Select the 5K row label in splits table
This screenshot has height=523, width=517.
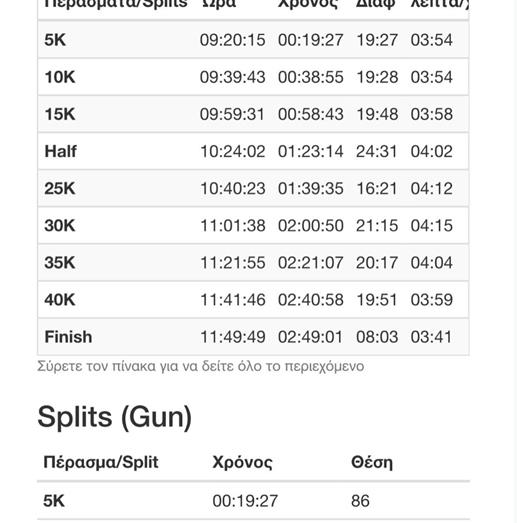pos(55,40)
